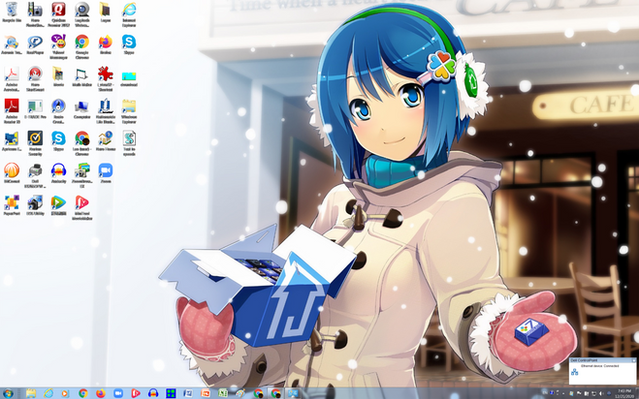The height and width of the screenshot is (399, 639).
Task: Click the Windows Start button
Action: [8, 393]
